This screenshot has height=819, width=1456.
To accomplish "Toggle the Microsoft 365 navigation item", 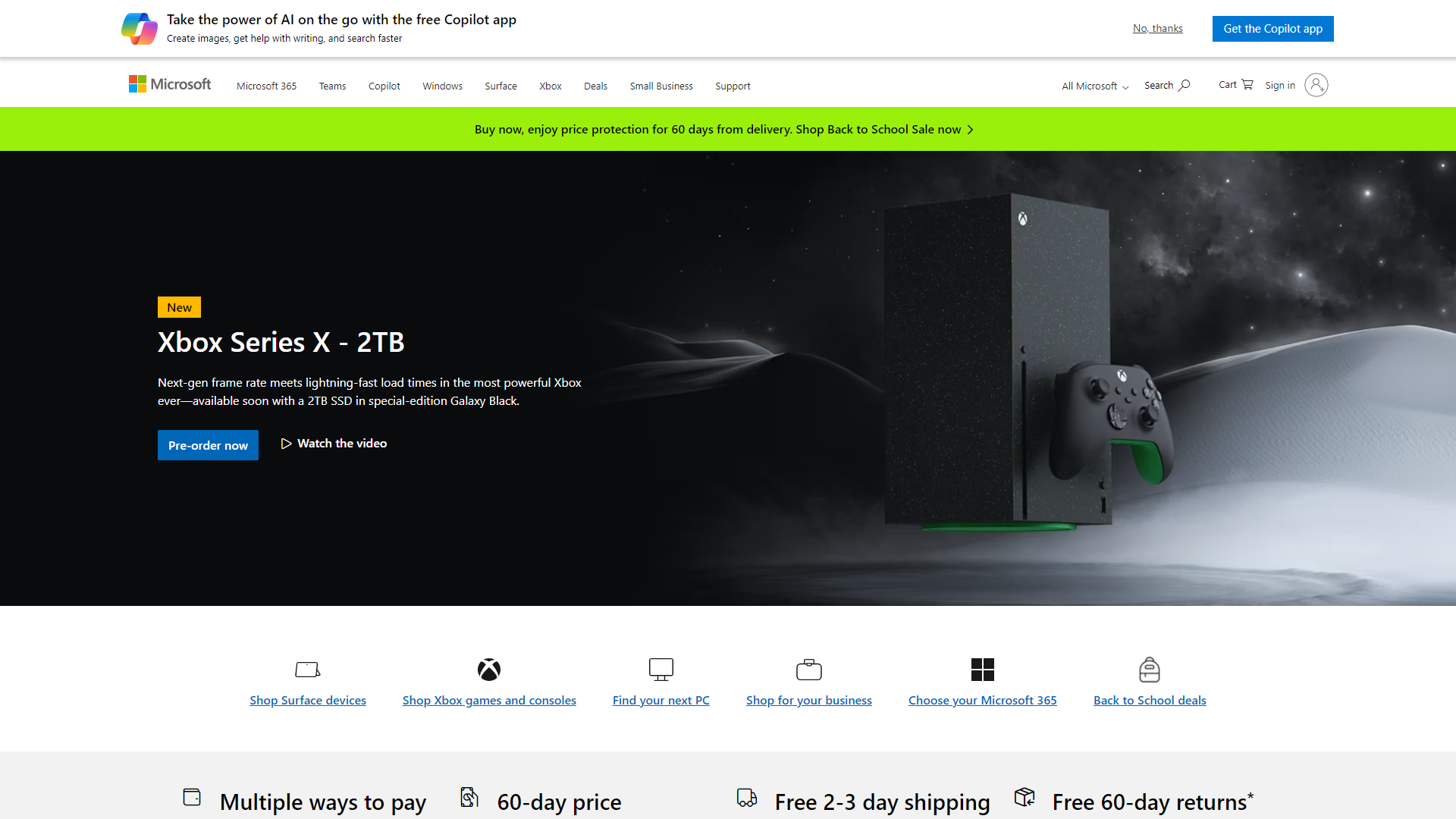I will [x=265, y=86].
